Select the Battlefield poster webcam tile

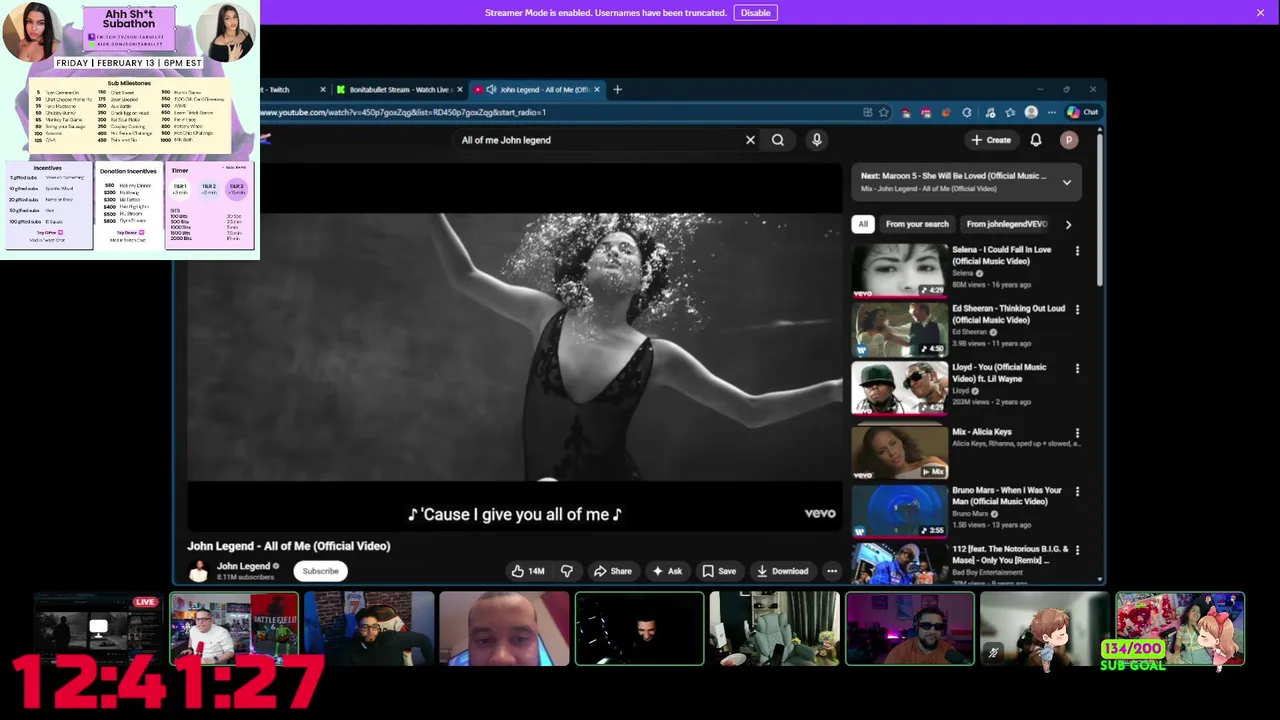(x=234, y=629)
